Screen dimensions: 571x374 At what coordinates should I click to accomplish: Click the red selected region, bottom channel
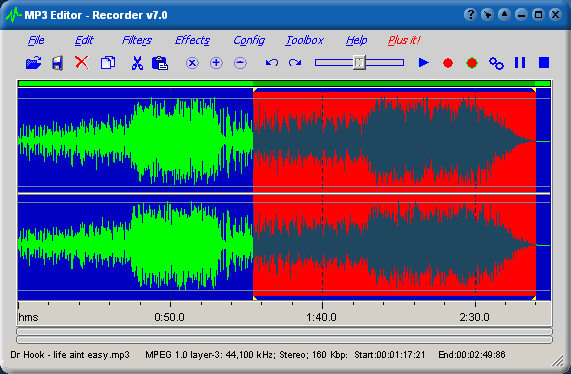(x=394, y=245)
